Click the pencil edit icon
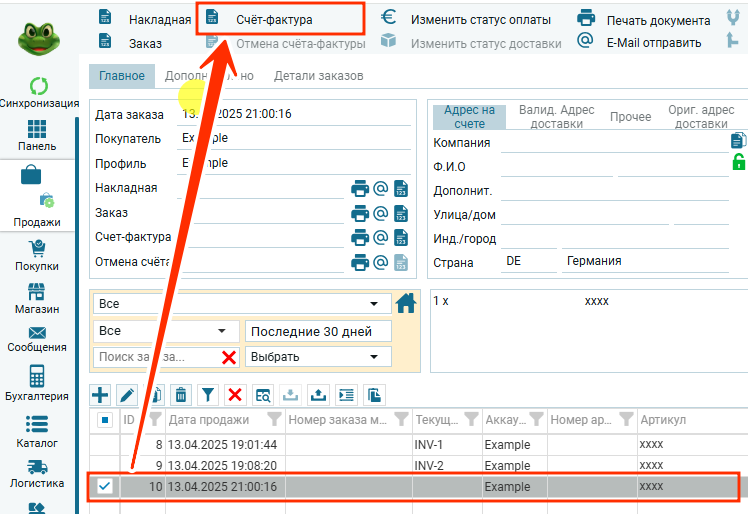 [127, 394]
